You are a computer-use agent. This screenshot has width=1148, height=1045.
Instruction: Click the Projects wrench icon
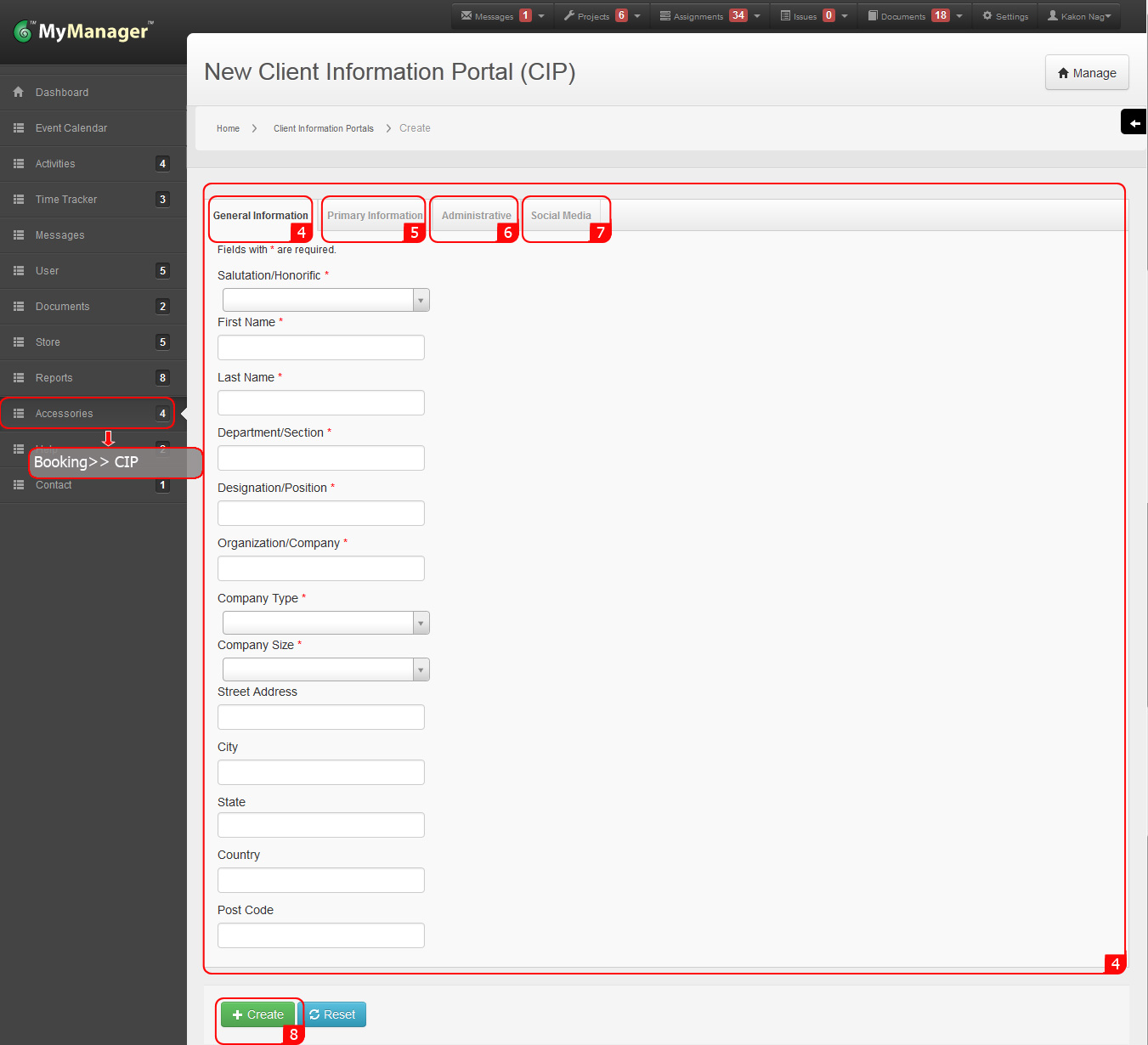tap(569, 15)
